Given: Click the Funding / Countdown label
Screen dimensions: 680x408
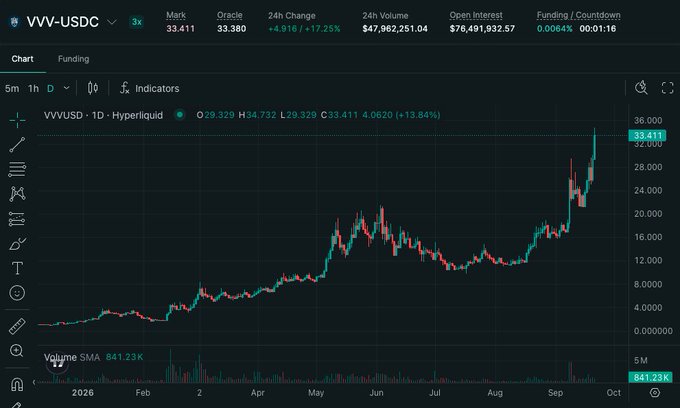Looking at the screenshot, I should [x=579, y=15].
